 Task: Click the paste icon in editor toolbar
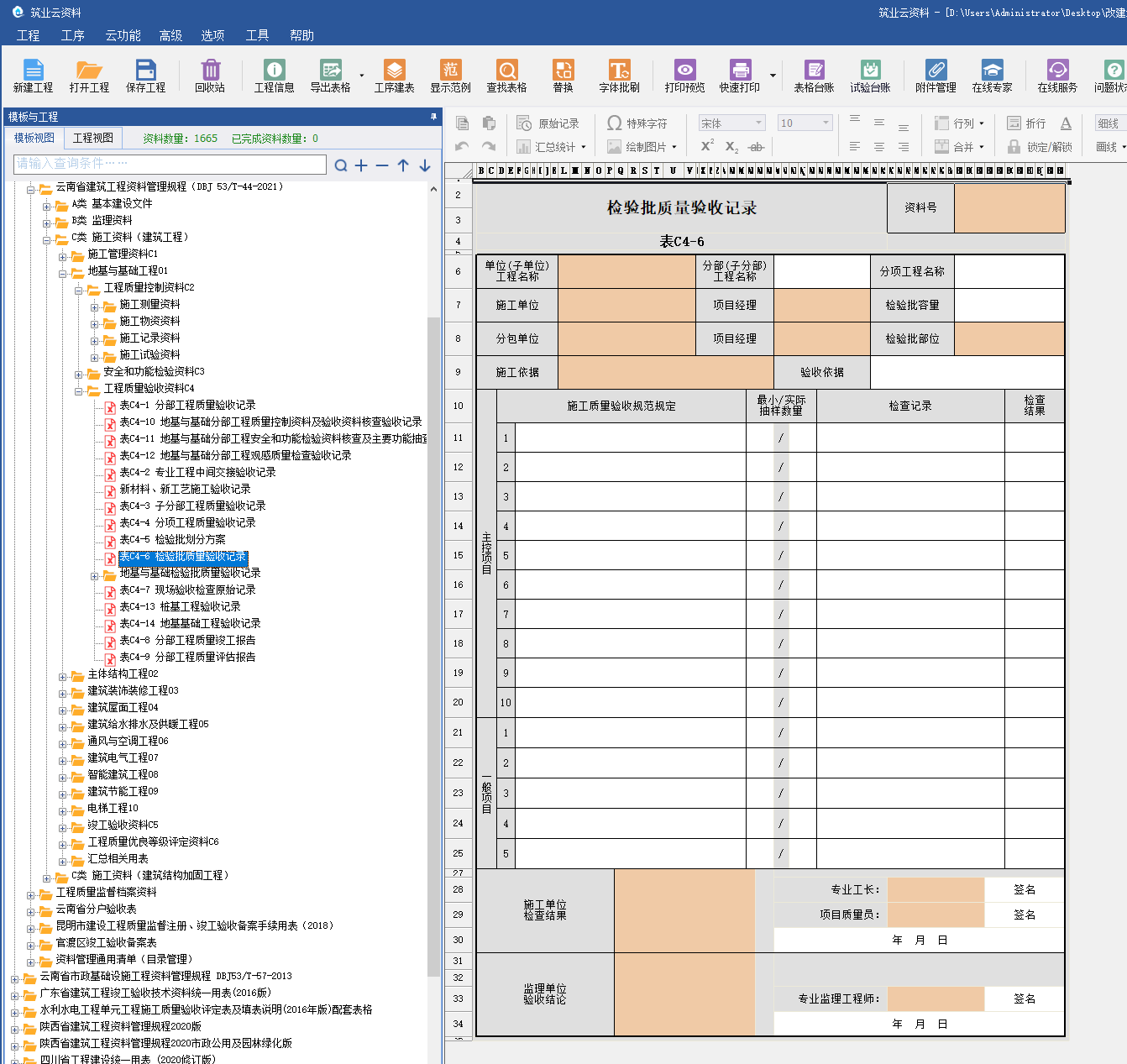(489, 123)
